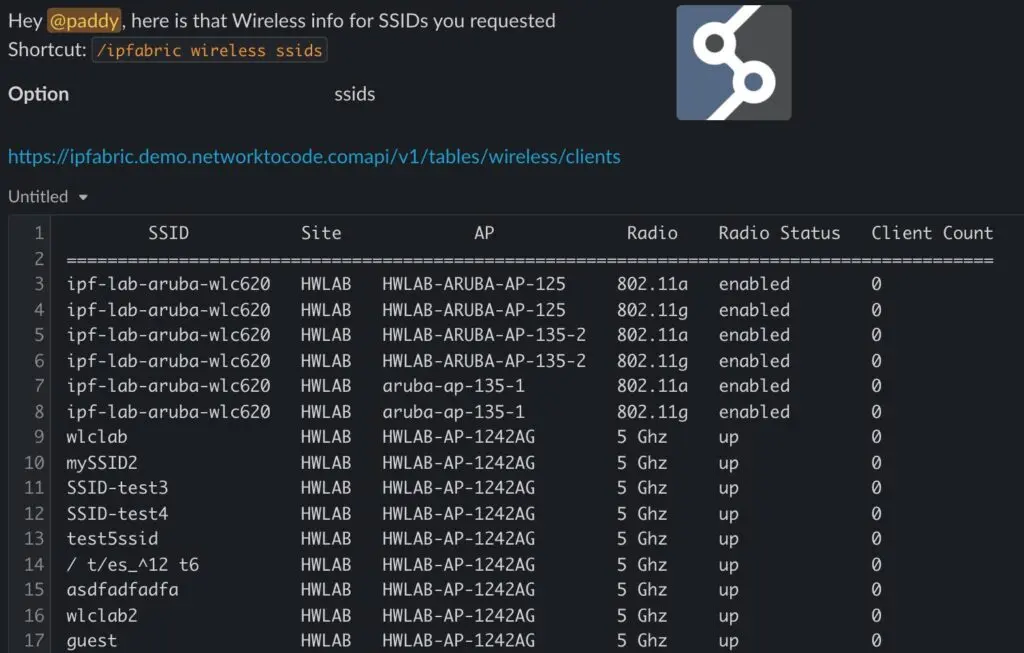Open the IP Fabric logo thumbnail
1024x653 pixels.
[733, 63]
